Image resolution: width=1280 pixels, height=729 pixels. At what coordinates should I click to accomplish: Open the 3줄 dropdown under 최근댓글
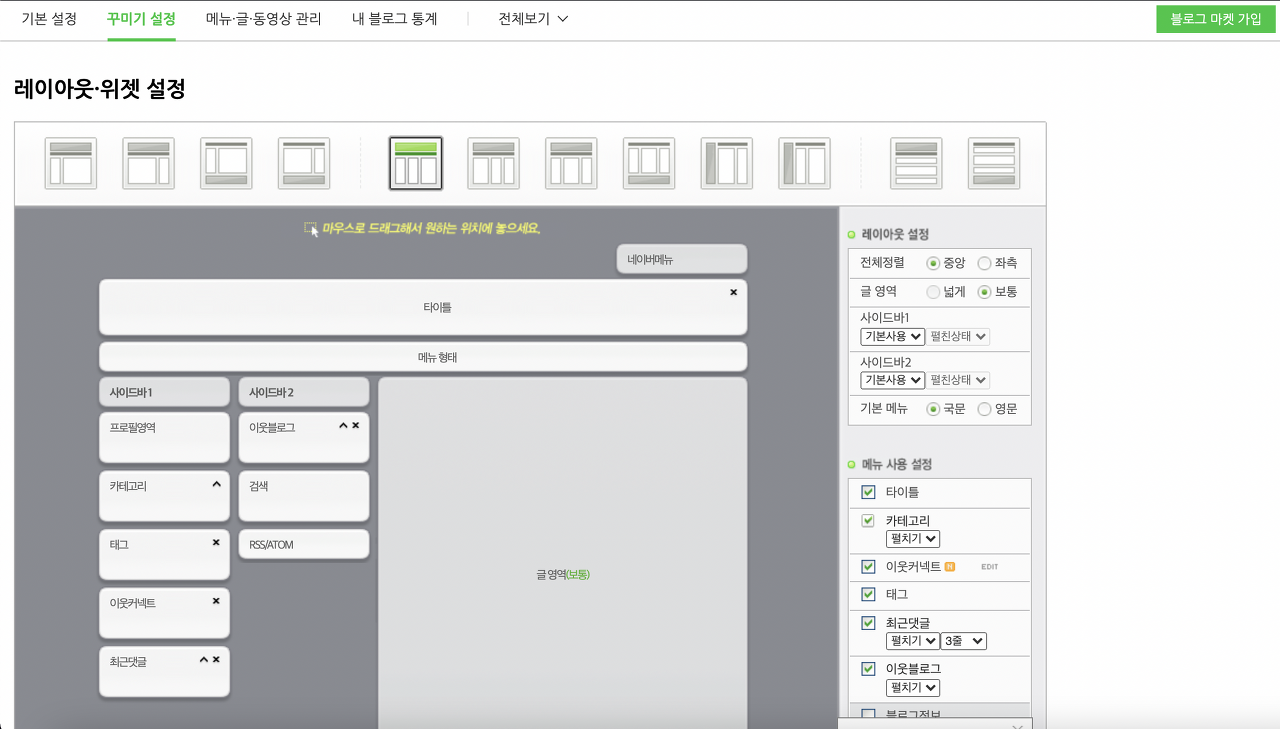point(963,641)
